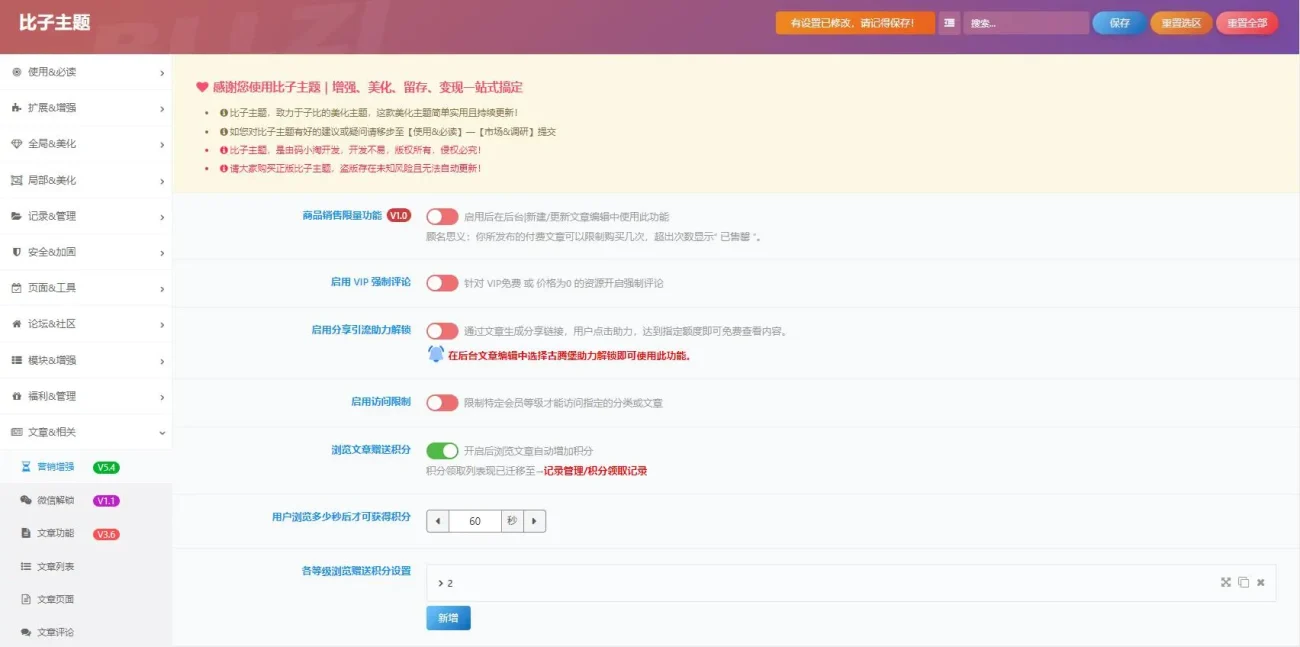Viewport: 1300px width, 647px height.
Task: Click the calendar icon beside 页面&工具
Action: [16, 288]
